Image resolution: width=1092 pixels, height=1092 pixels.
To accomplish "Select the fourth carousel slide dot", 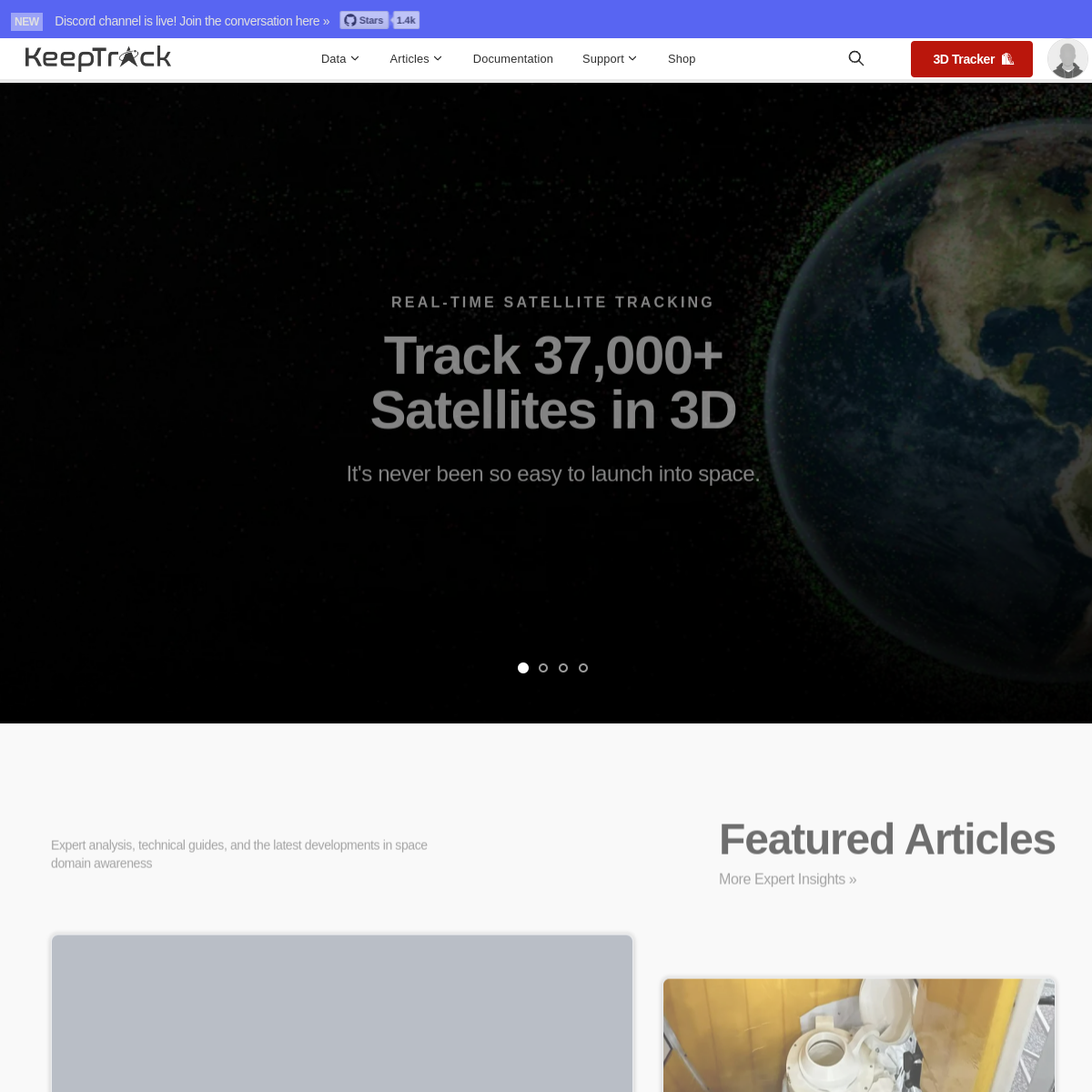I will click(582, 667).
